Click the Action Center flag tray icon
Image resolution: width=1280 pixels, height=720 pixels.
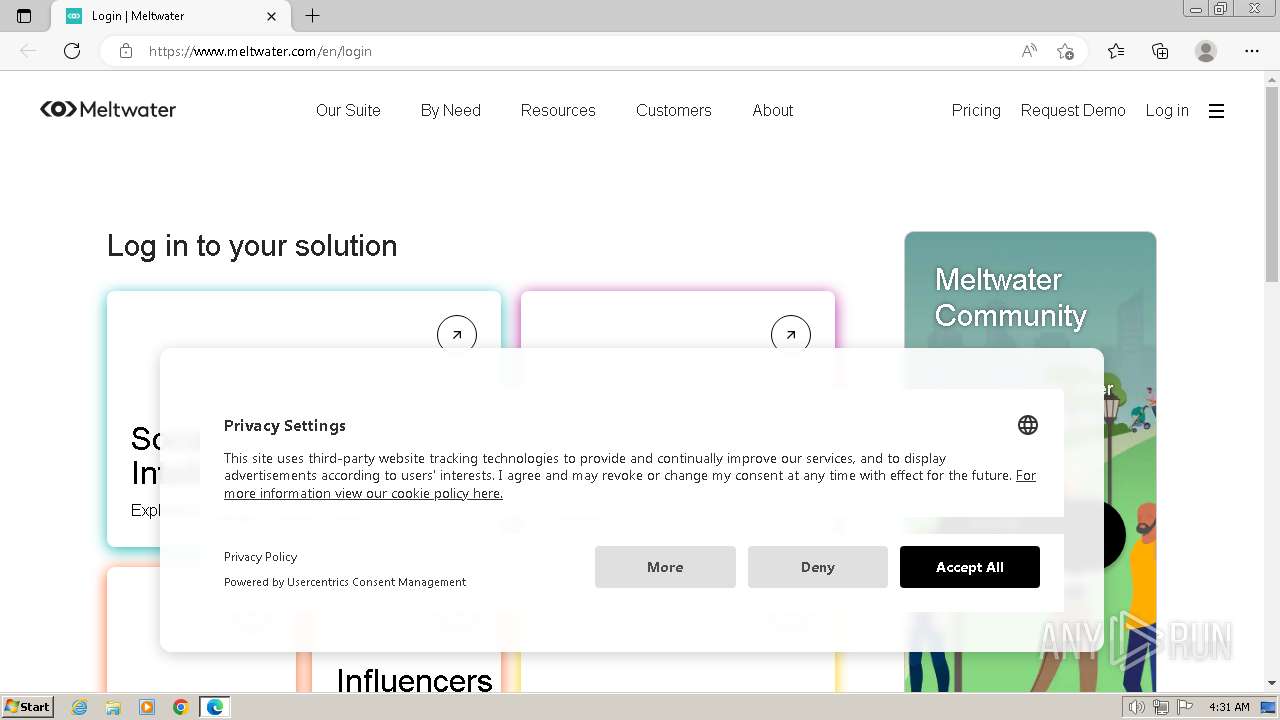[x=1184, y=707]
